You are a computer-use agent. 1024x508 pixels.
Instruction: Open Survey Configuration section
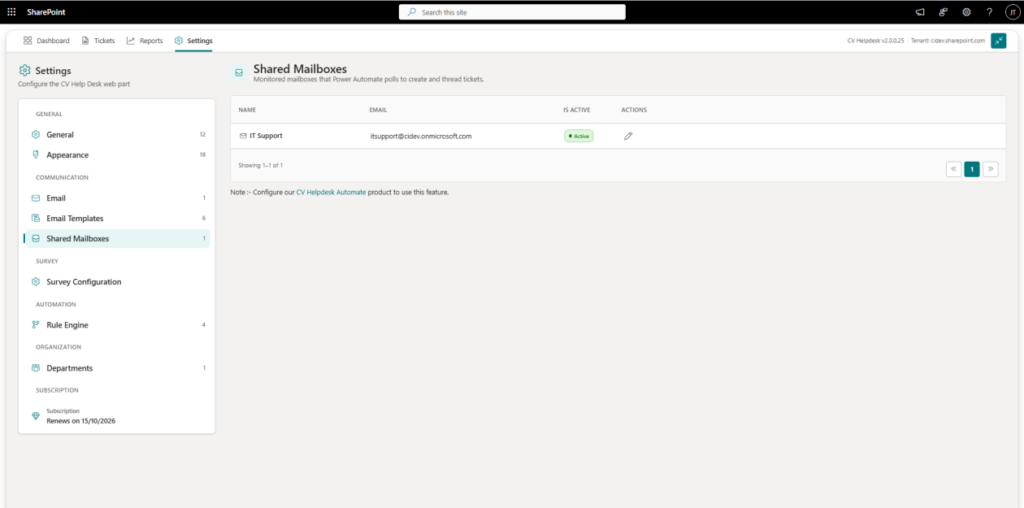coord(118,282)
